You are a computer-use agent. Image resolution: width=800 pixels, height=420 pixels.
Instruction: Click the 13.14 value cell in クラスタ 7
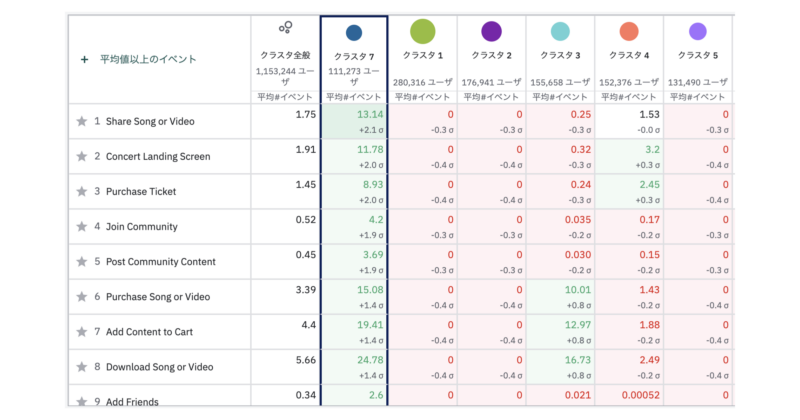(x=354, y=121)
